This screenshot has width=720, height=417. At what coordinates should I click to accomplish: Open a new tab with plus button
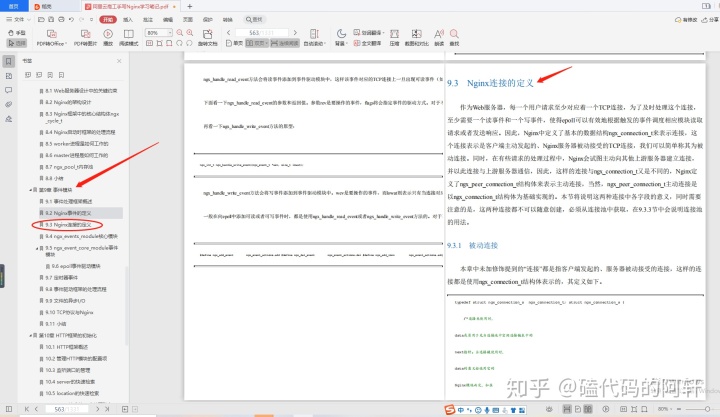click(x=189, y=6)
